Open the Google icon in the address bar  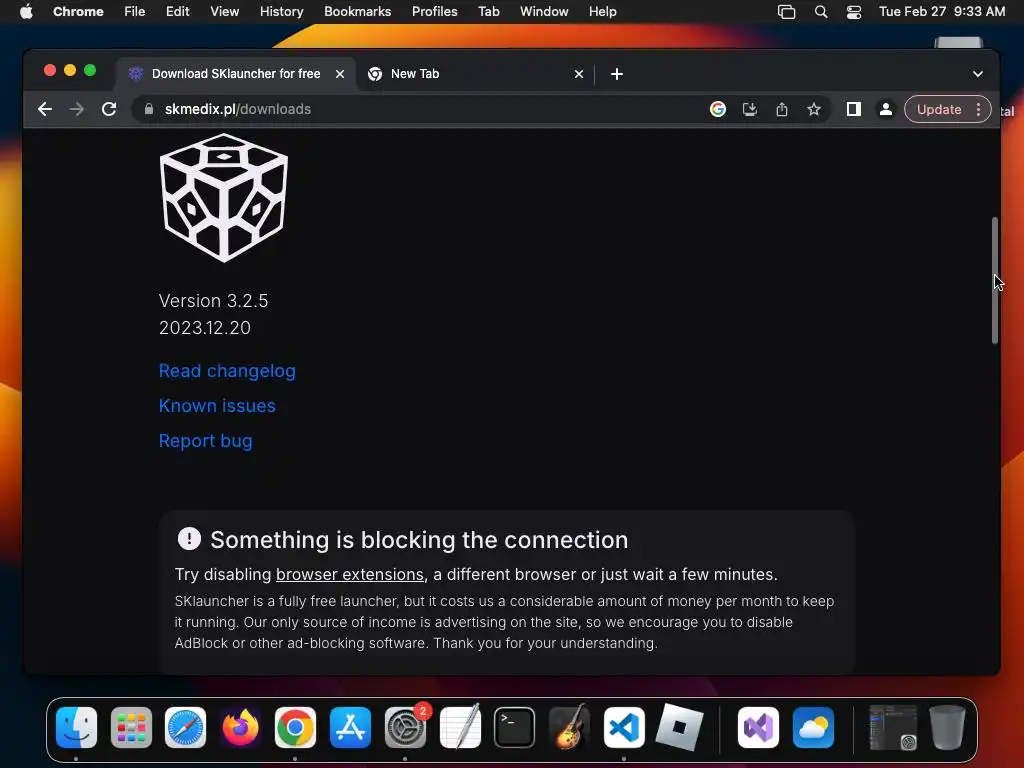pos(718,109)
